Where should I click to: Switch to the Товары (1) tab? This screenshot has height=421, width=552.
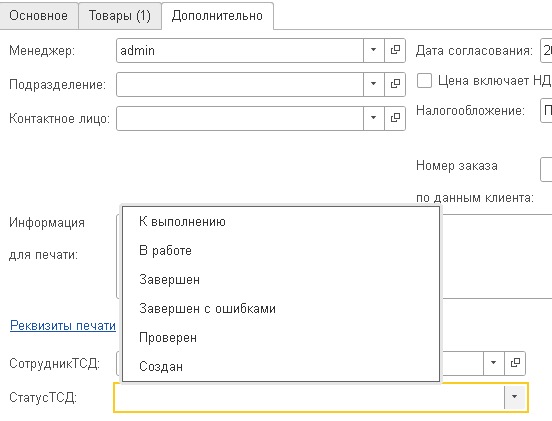point(120,16)
